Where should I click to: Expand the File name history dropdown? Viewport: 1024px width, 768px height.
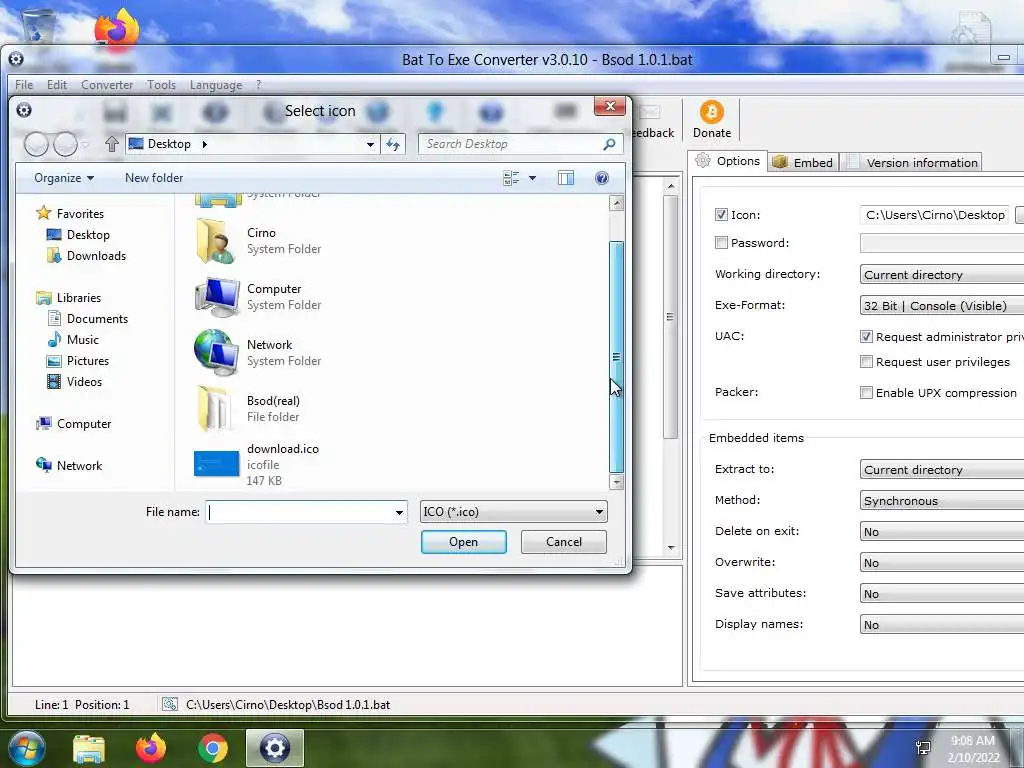point(399,513)
